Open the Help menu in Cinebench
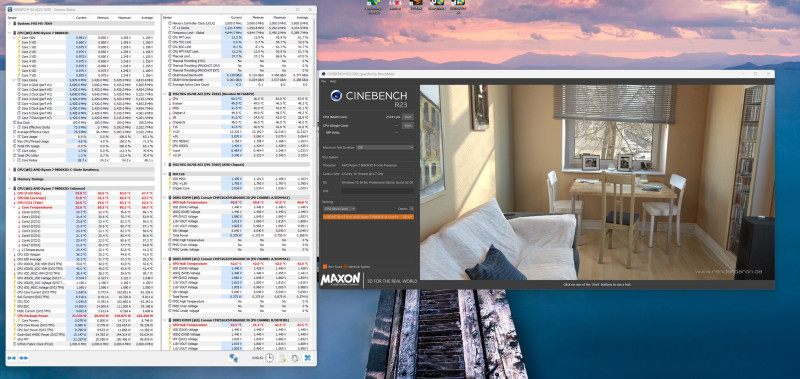This screenshot has width=800, height=379. (333, 82)
